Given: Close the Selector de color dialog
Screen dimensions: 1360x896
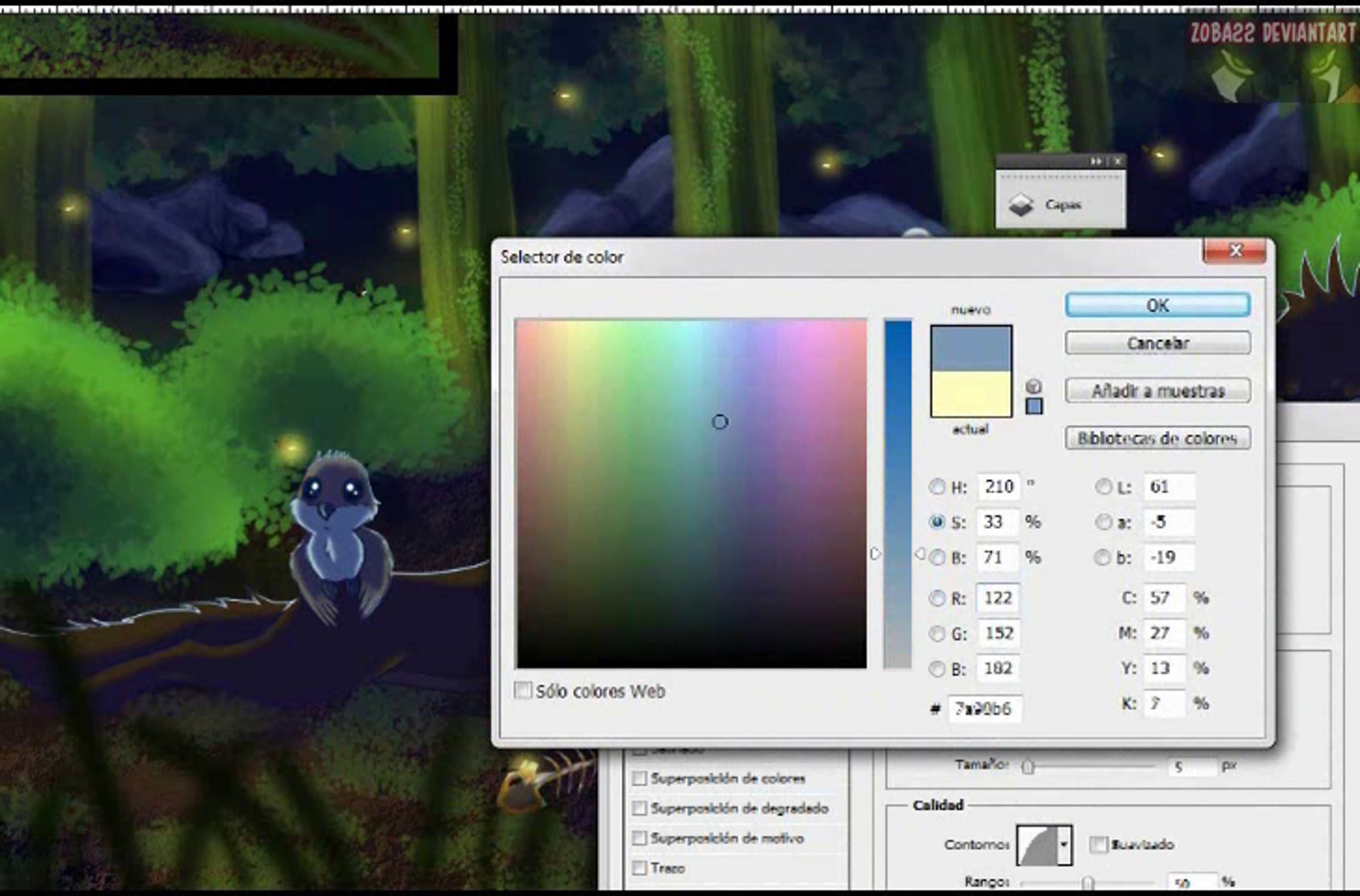Looking at the screenshot, I should (1235, 251).
